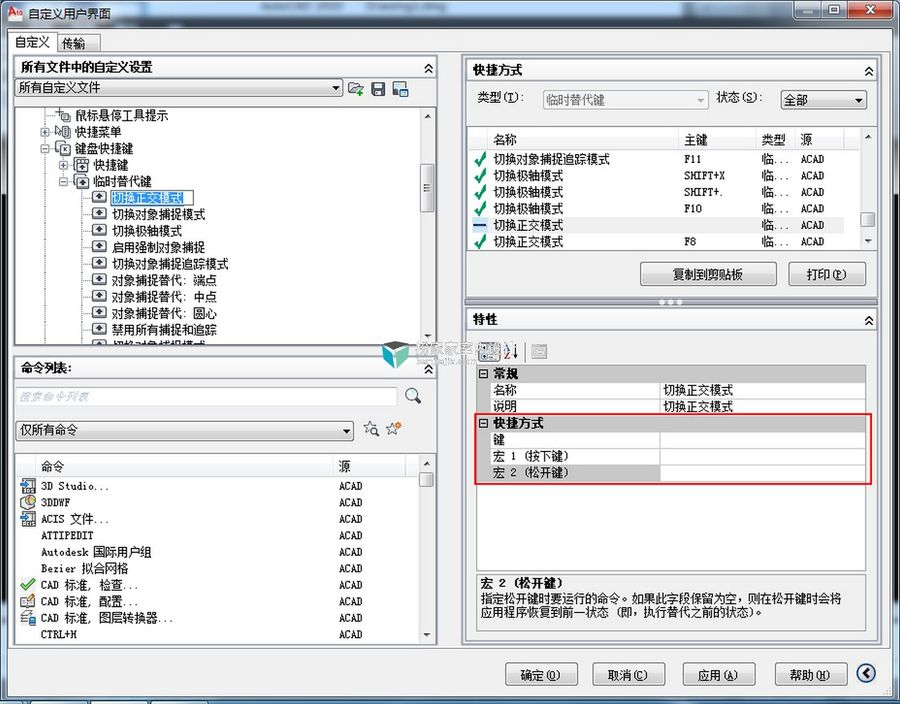The image size is (900, 704).
Task: Select the 自定义 tab
Action: (x=31, y=42)
